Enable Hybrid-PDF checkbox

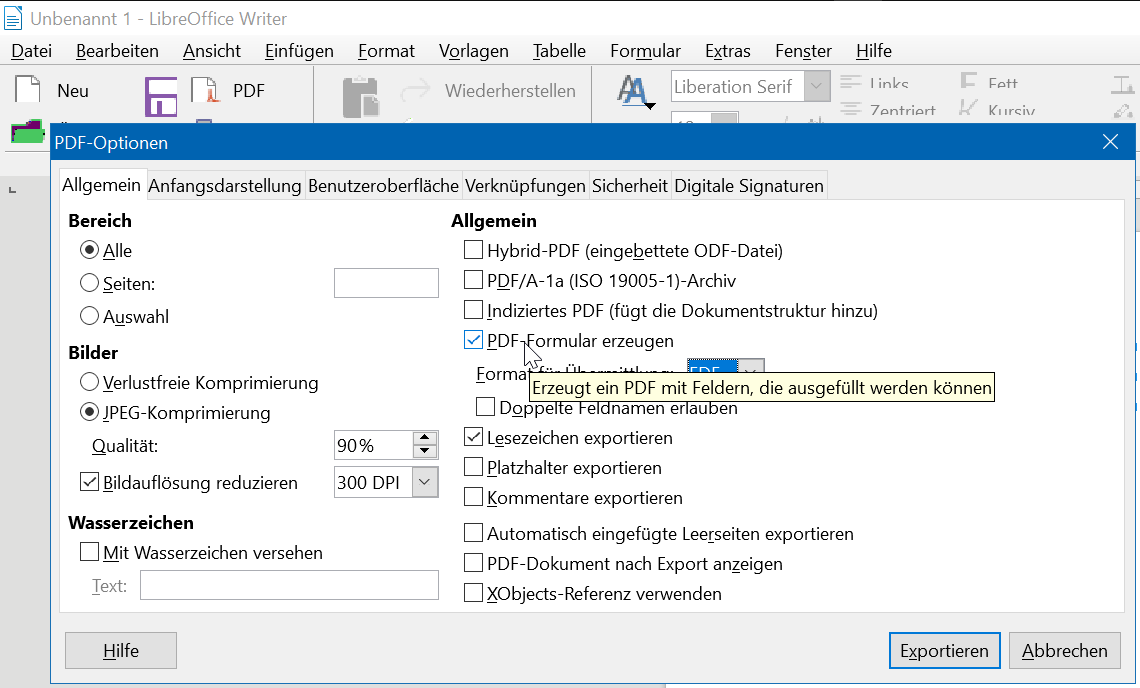(473, 249)
